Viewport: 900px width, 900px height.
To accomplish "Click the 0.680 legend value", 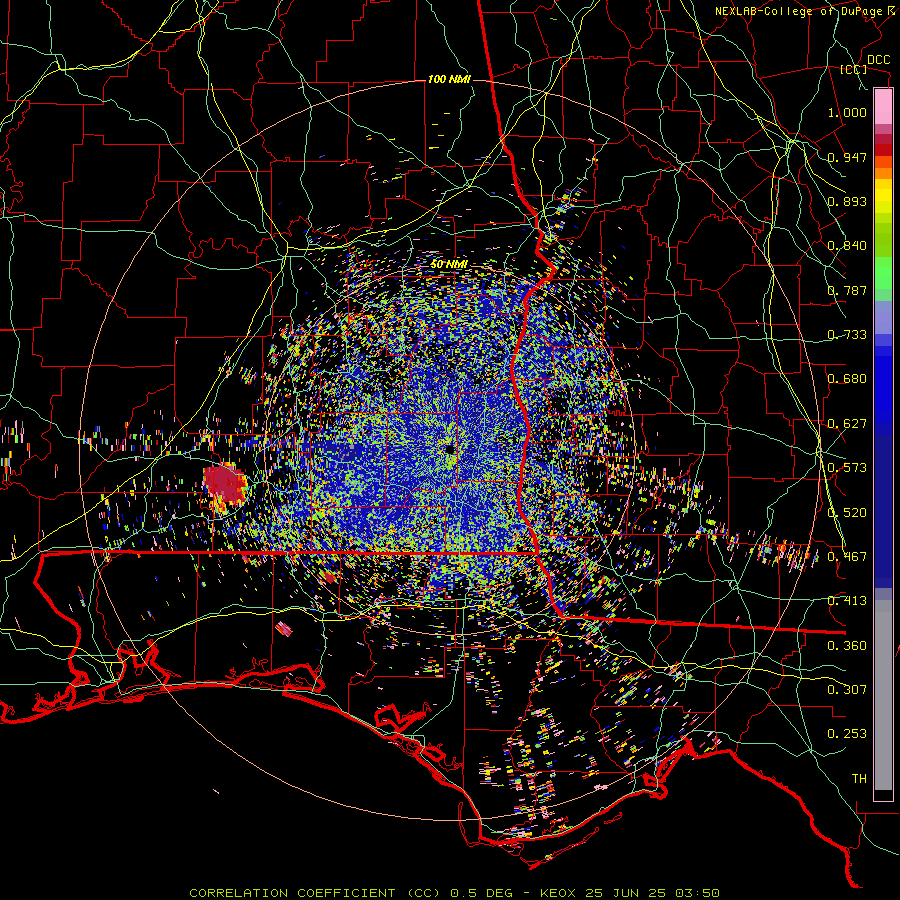I will (847, 379).
